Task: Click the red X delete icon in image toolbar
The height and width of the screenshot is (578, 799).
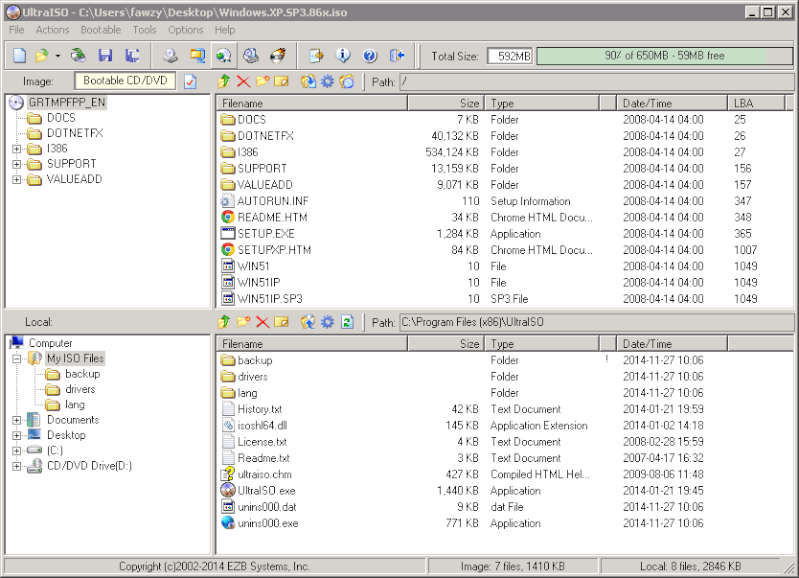Action: (x=244, y=82)
